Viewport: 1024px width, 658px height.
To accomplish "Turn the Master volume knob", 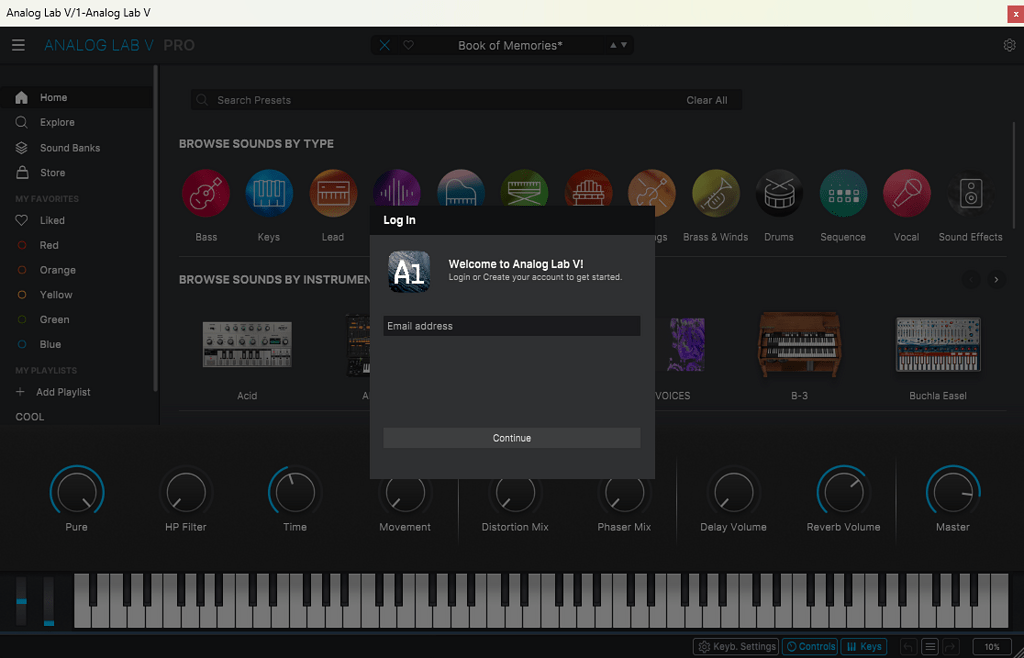I will pyautogui.click(x=952, y=493).
